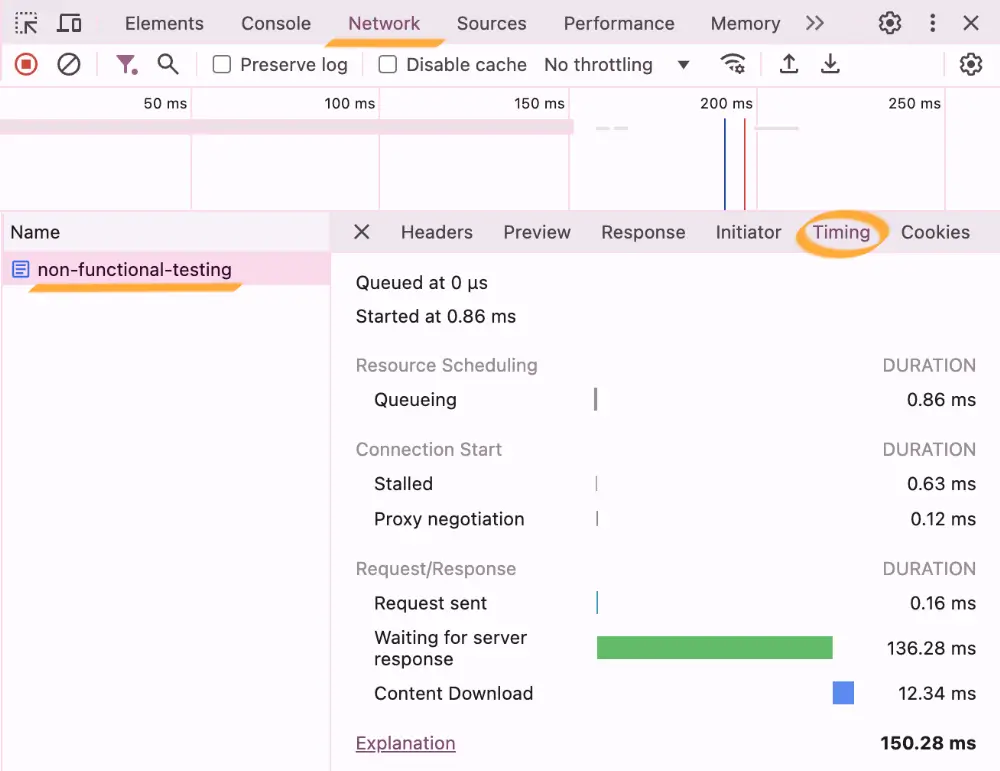
Task: Select the non-functional-testing request
Action: click(x=135, y=269)
